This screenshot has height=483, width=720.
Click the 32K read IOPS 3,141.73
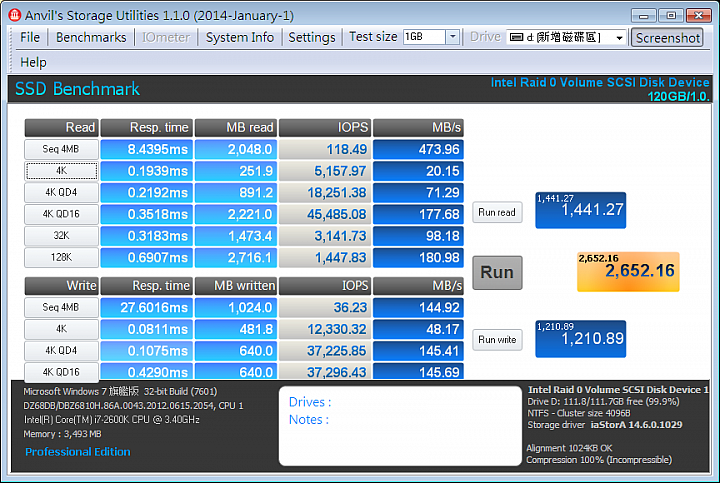[326, 236]
